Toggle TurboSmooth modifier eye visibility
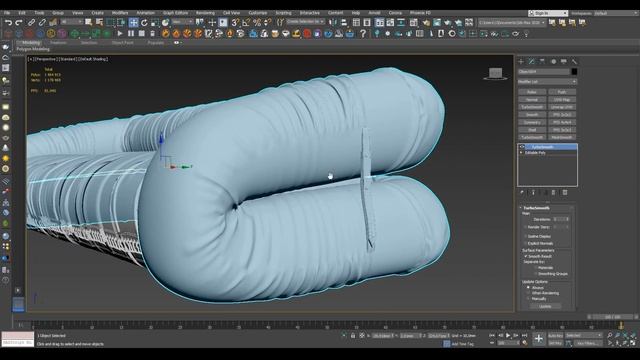This screenshot has width=640, height=360. 522,147
